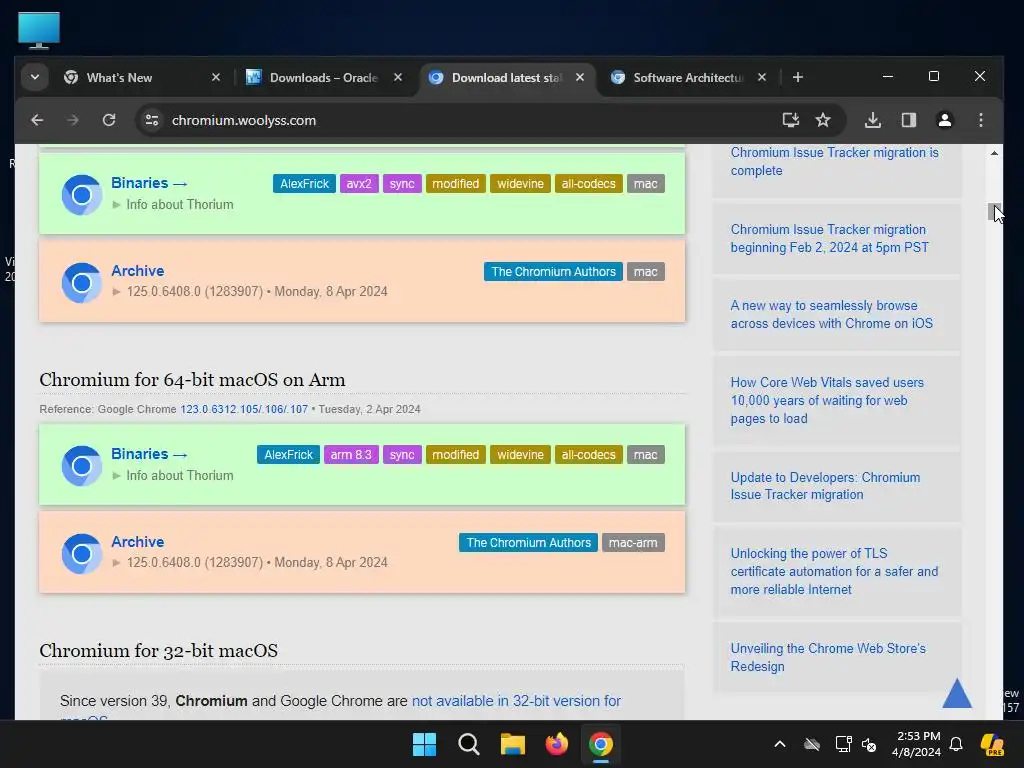Open Update to Developers Issue Tracker article
This screenshot has height=768, width=1024.
click(825, 486)
